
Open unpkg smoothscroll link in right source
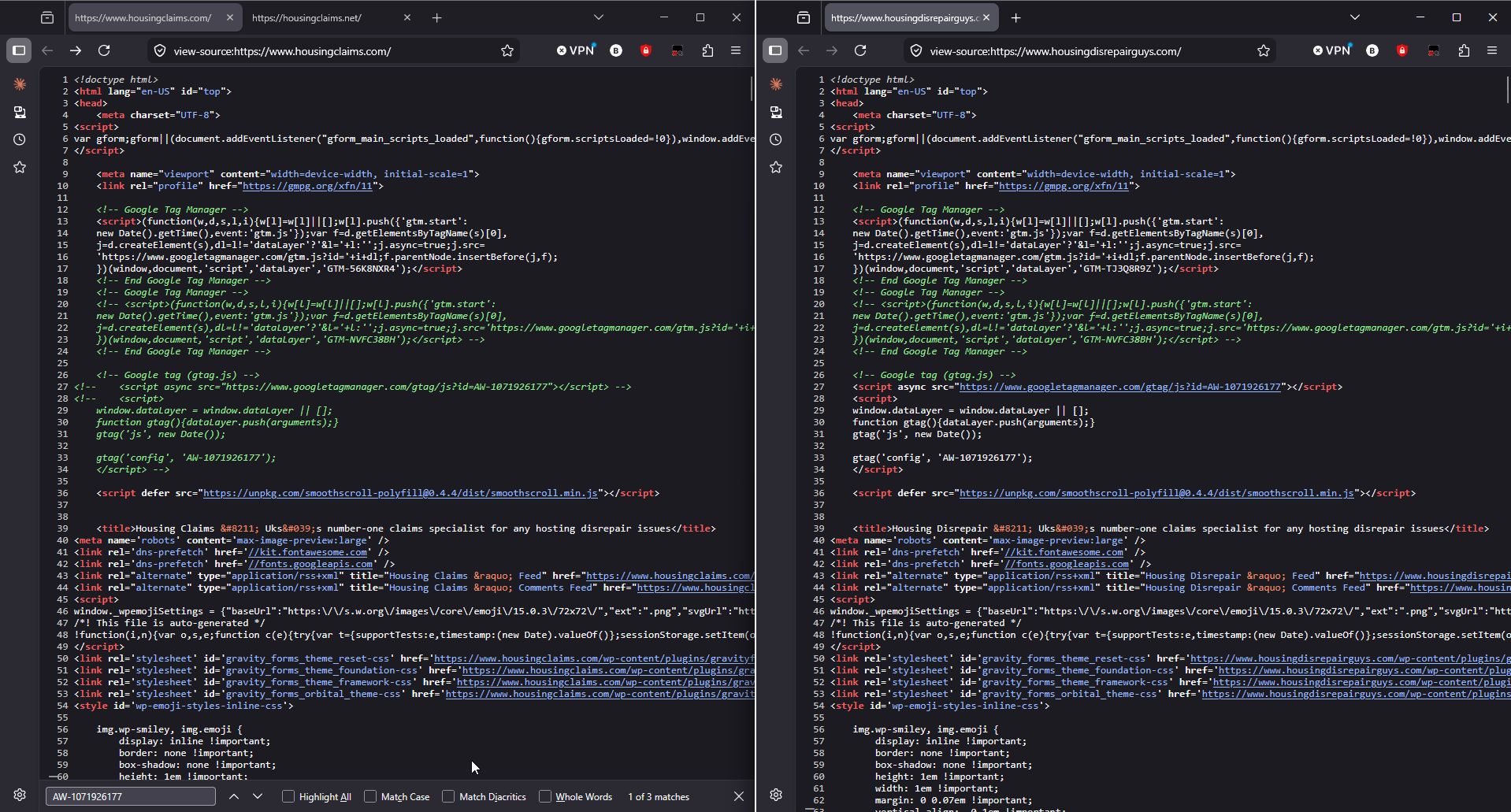point(1156,493)
